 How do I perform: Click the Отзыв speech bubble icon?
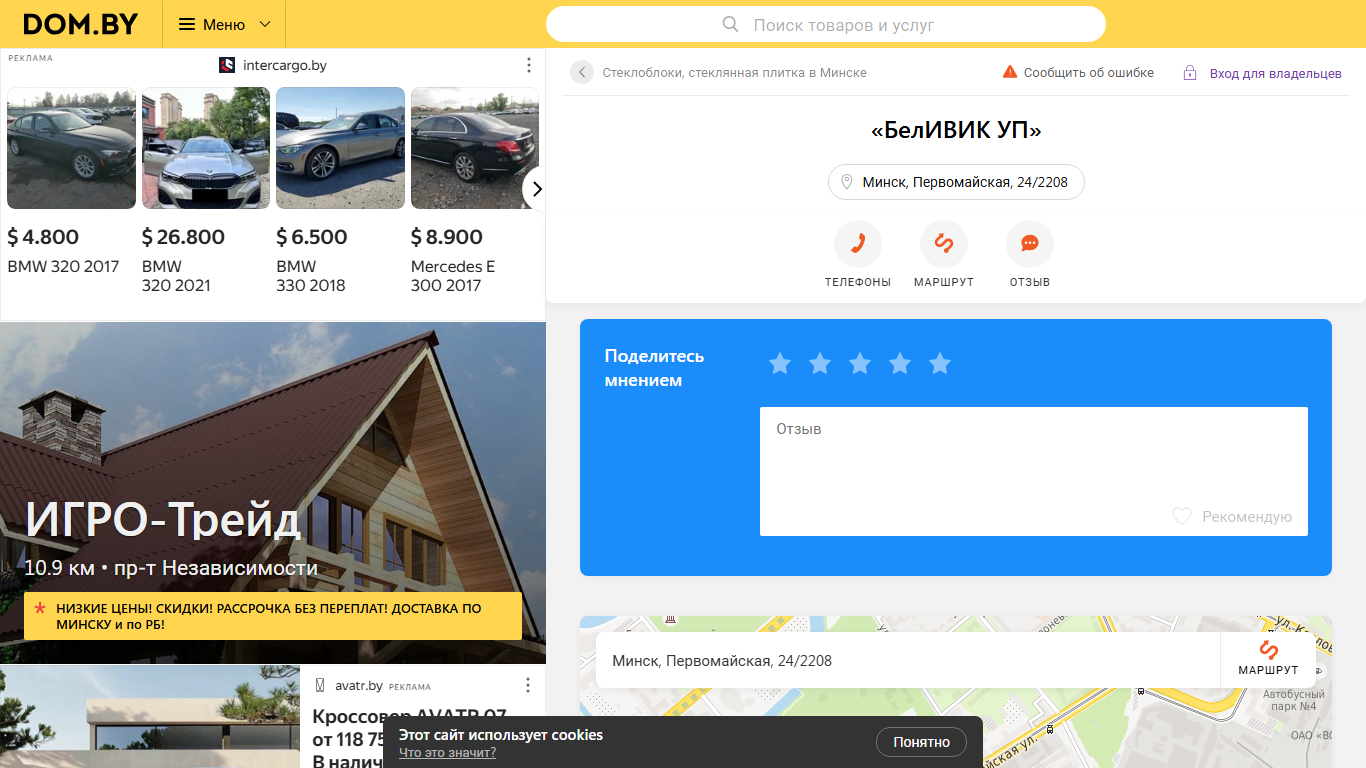(x=1030, y=244)
